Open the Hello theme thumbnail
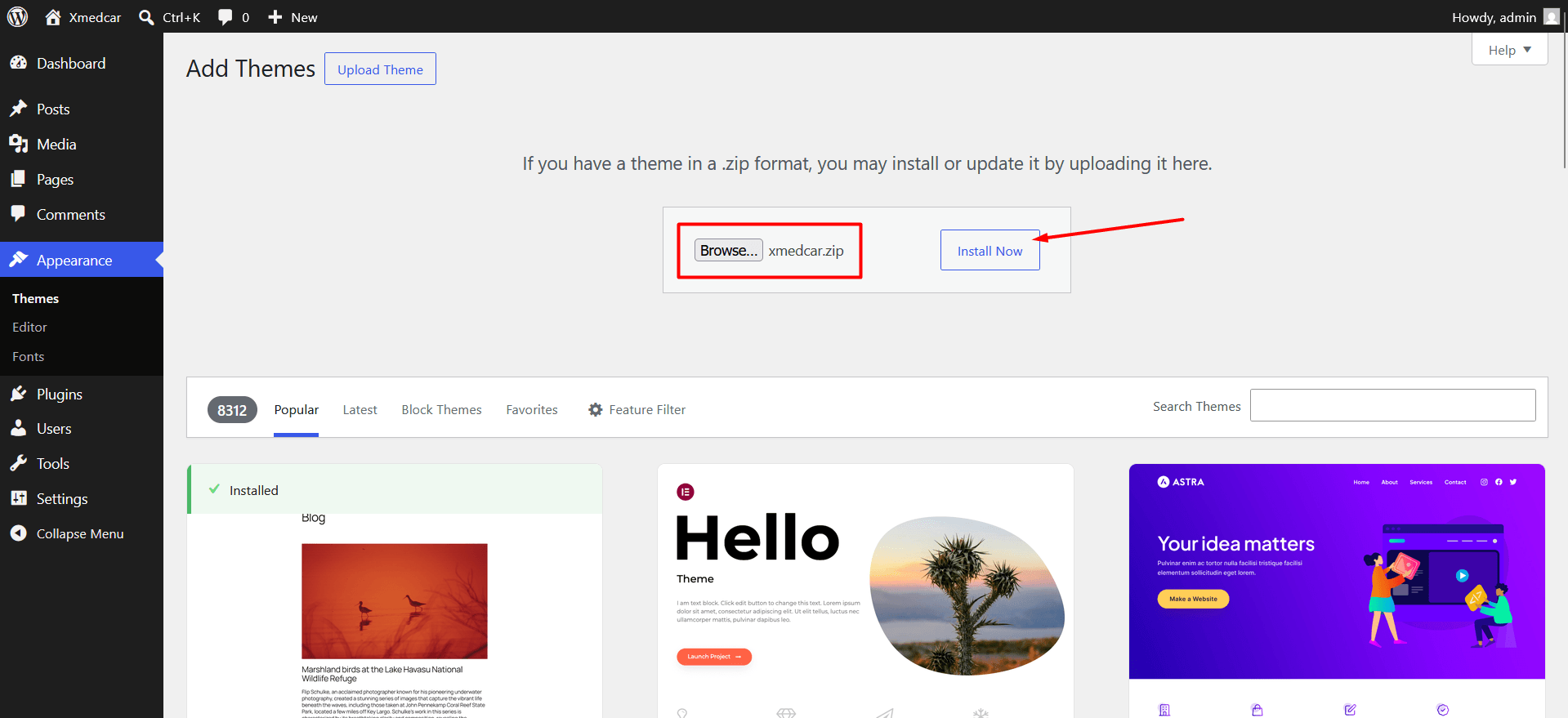 (865, 591)
